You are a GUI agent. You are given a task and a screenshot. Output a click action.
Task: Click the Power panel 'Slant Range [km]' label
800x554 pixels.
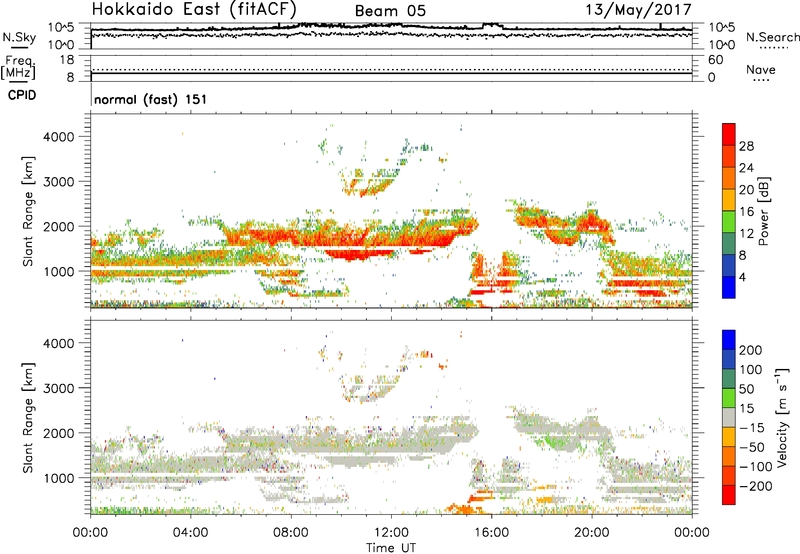coord(28,211)
